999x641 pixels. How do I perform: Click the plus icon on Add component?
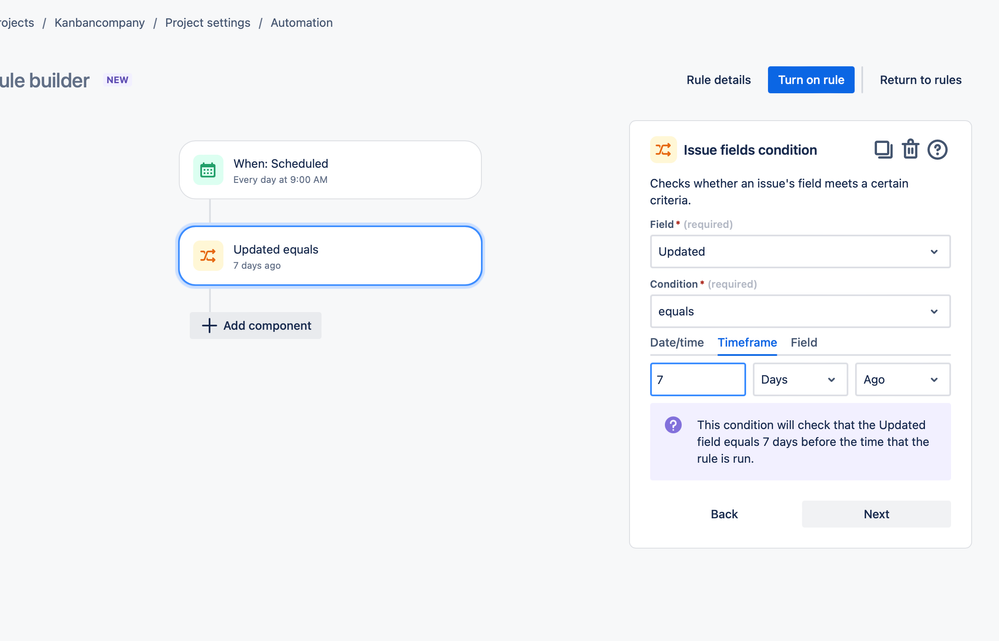209,326
